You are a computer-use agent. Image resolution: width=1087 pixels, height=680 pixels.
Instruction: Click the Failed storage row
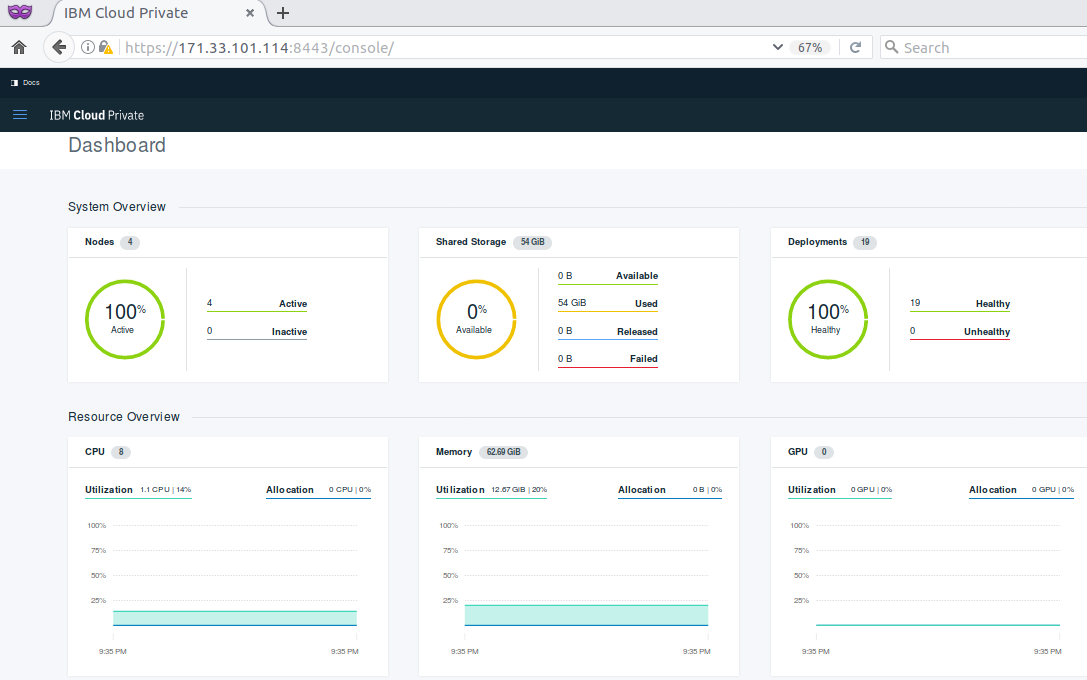coord(608,360)
